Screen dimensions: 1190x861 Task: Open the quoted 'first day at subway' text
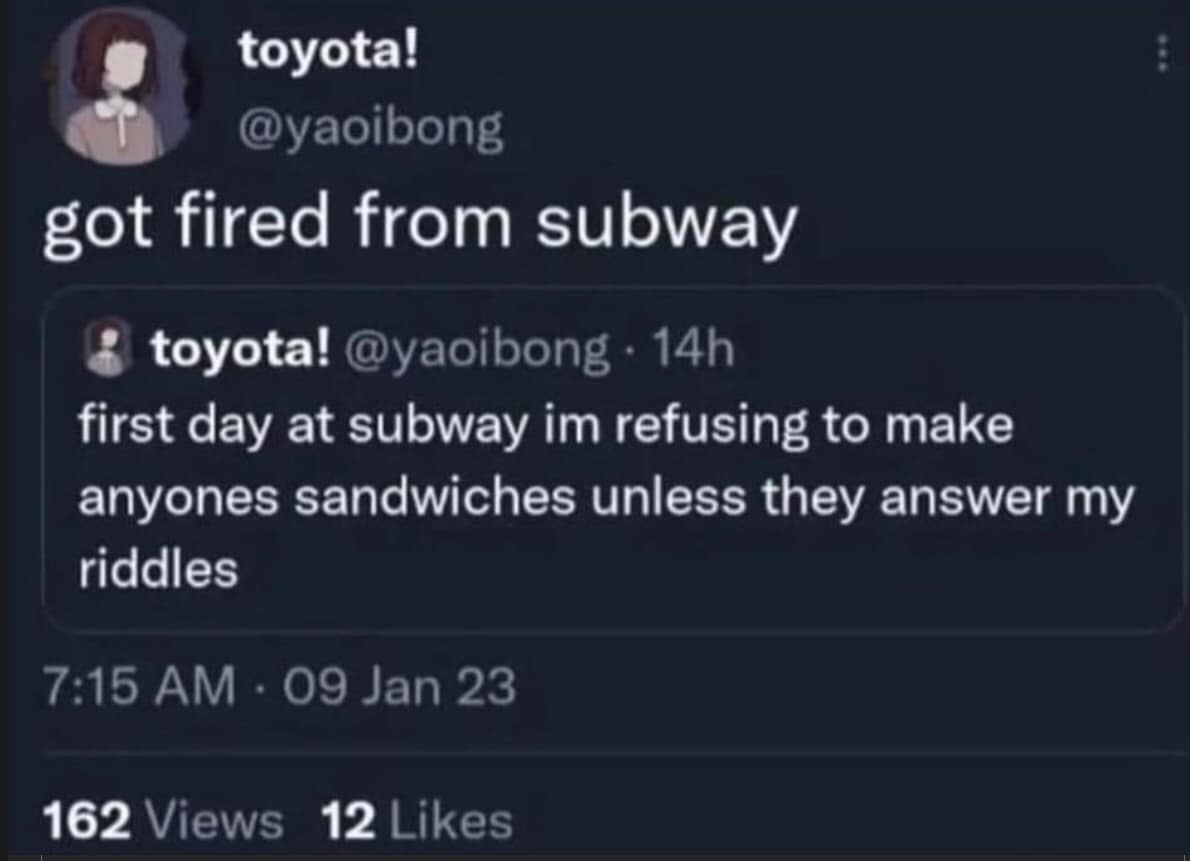click(545, 426)
